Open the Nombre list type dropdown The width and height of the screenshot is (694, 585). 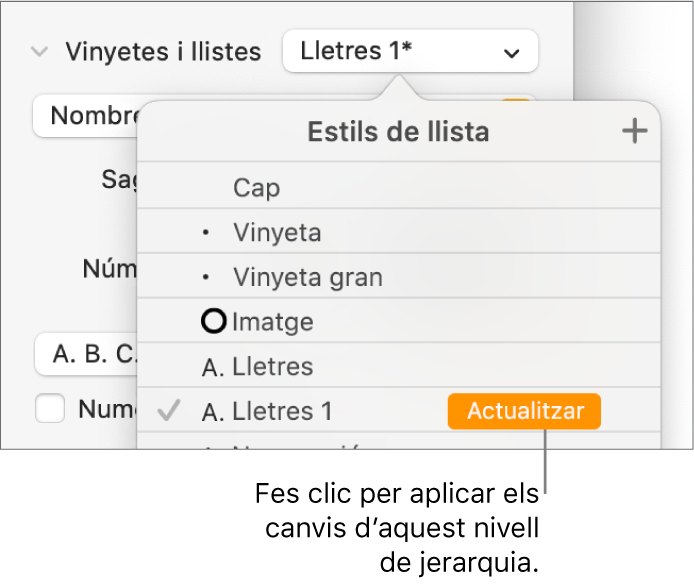(x=86, y=115)
